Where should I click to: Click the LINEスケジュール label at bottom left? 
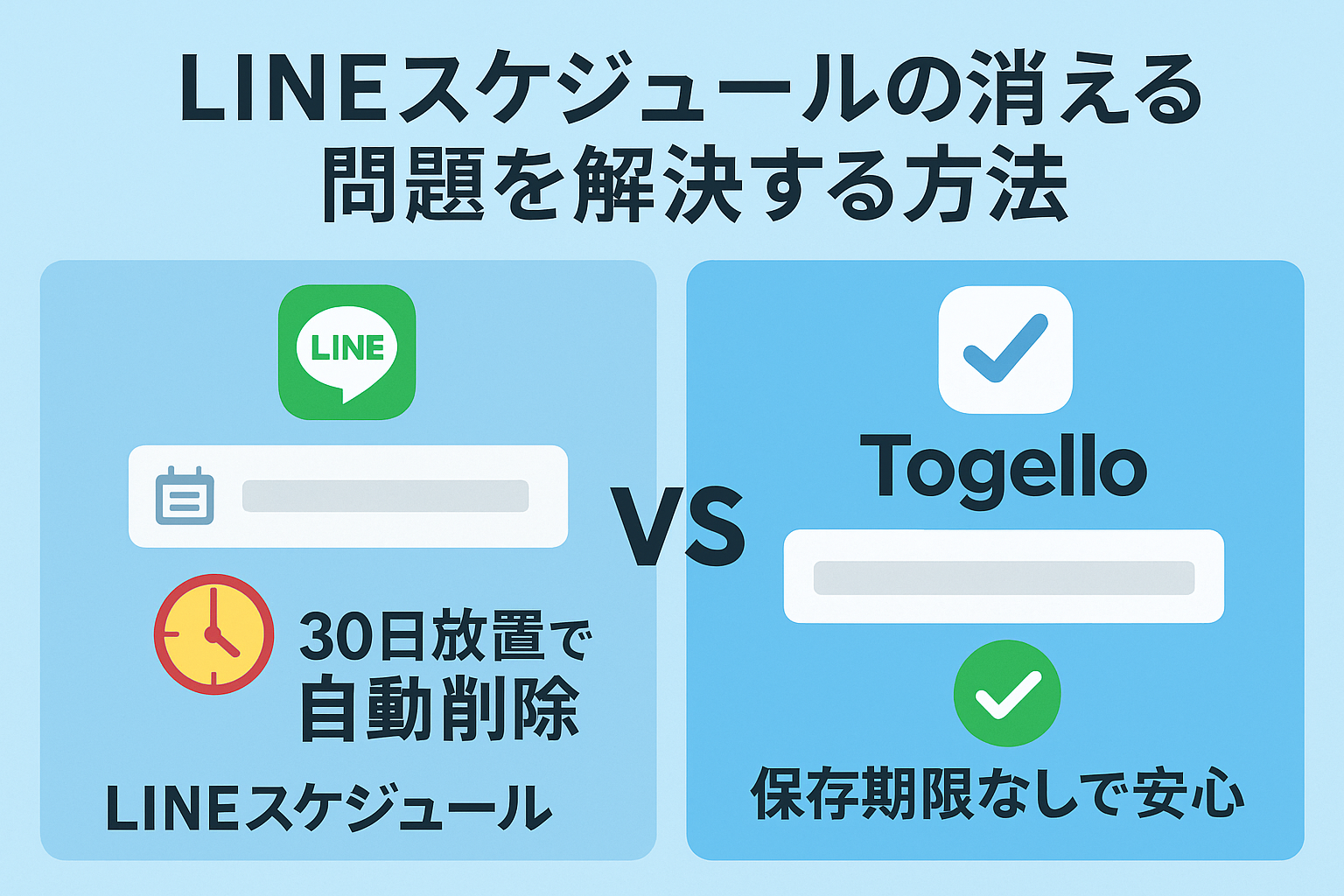point(328,808)
